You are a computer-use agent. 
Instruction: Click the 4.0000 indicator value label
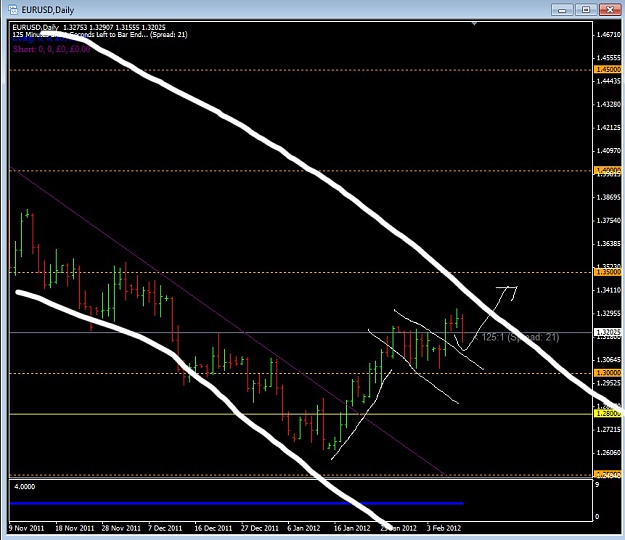coord(25,487)
